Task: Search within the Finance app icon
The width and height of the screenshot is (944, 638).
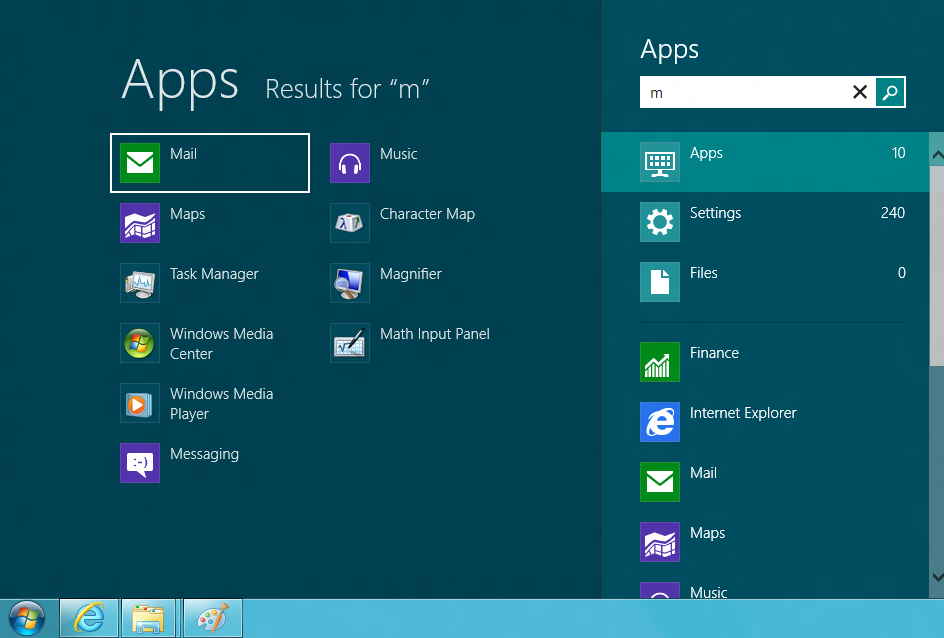Action: pos(660,362)
